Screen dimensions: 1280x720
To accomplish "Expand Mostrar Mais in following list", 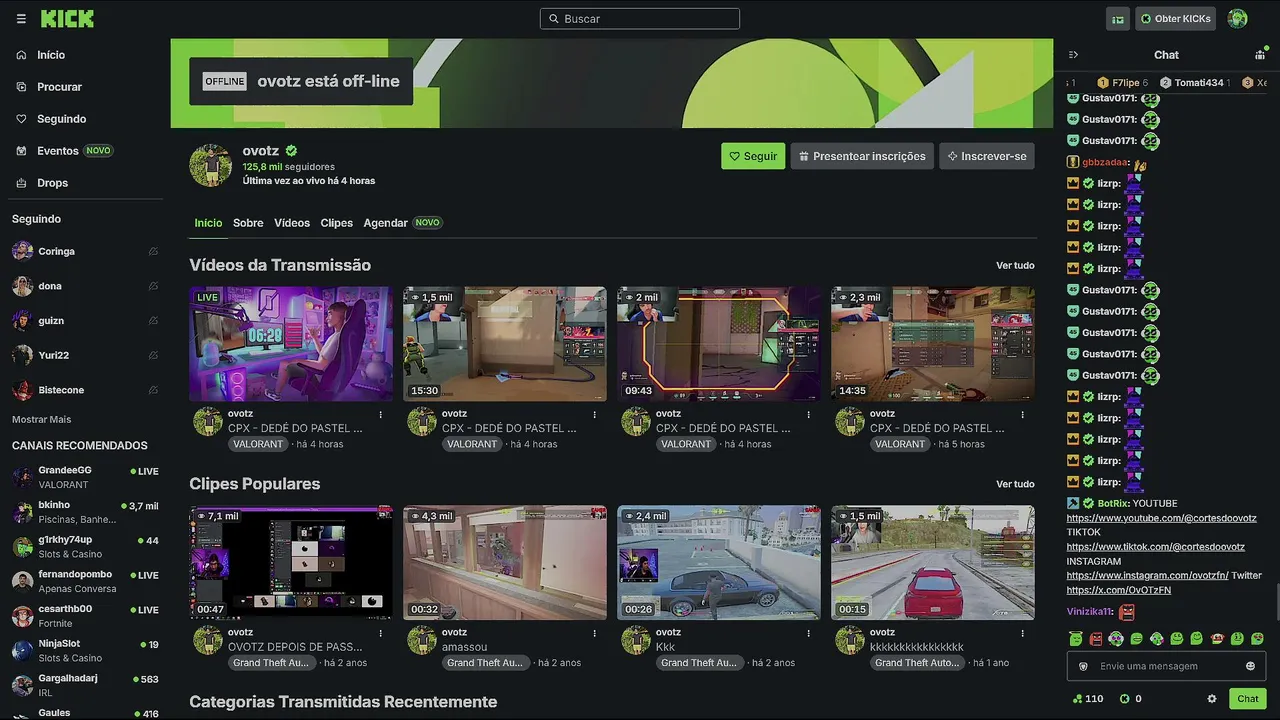I will (x=41, y=420).
